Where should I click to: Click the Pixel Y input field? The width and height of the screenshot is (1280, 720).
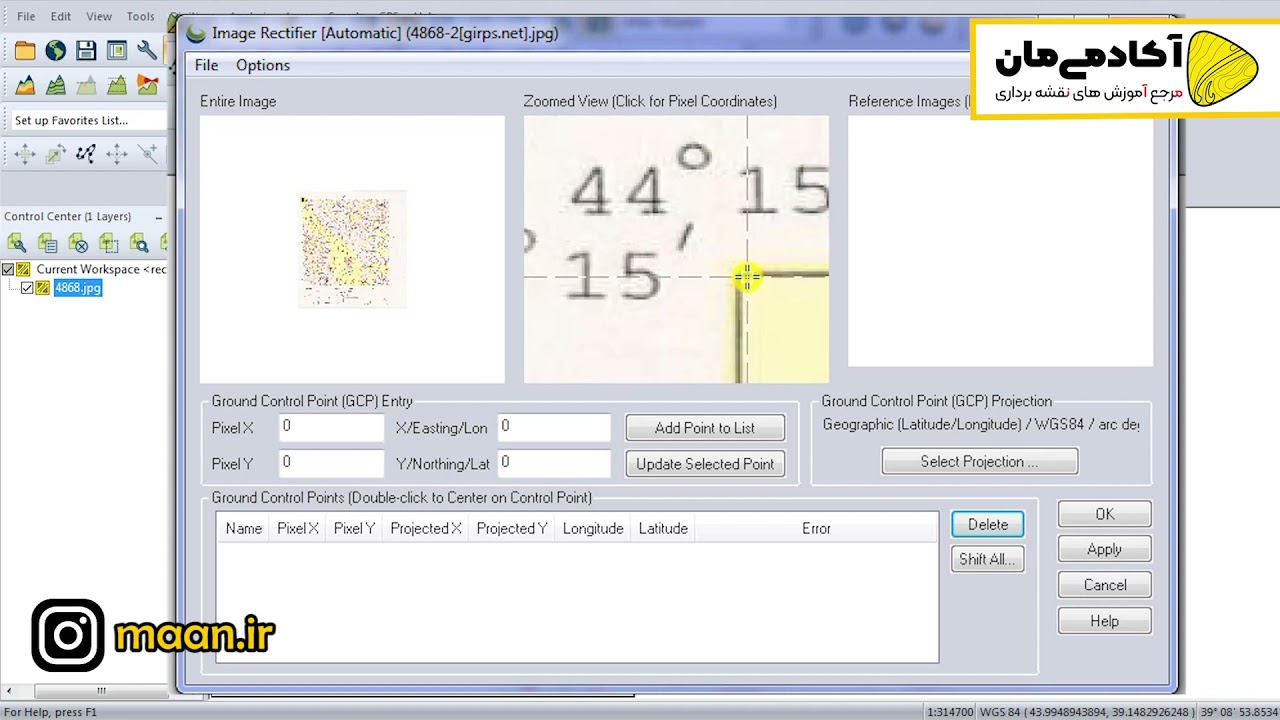[331, 464]
